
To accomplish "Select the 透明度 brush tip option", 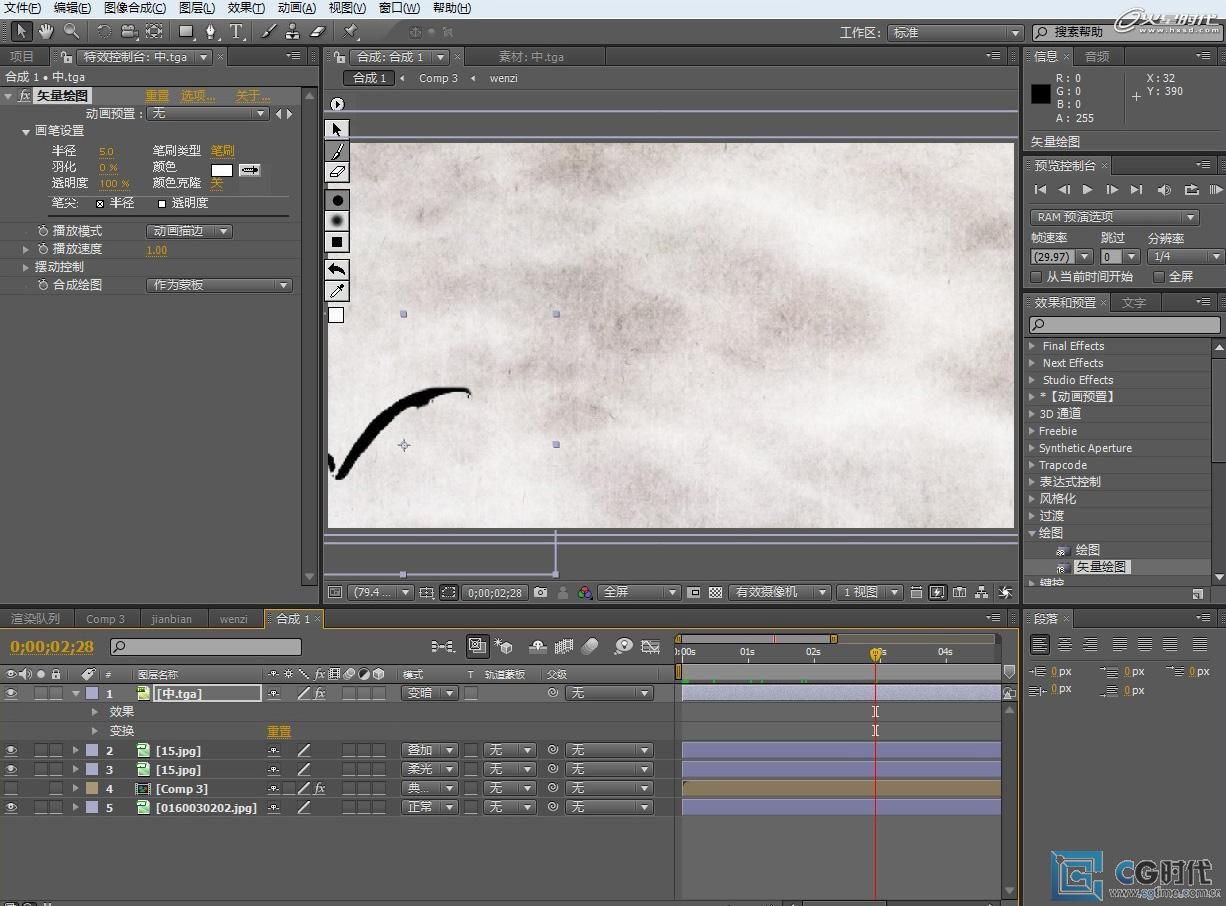I will point(162,203).
